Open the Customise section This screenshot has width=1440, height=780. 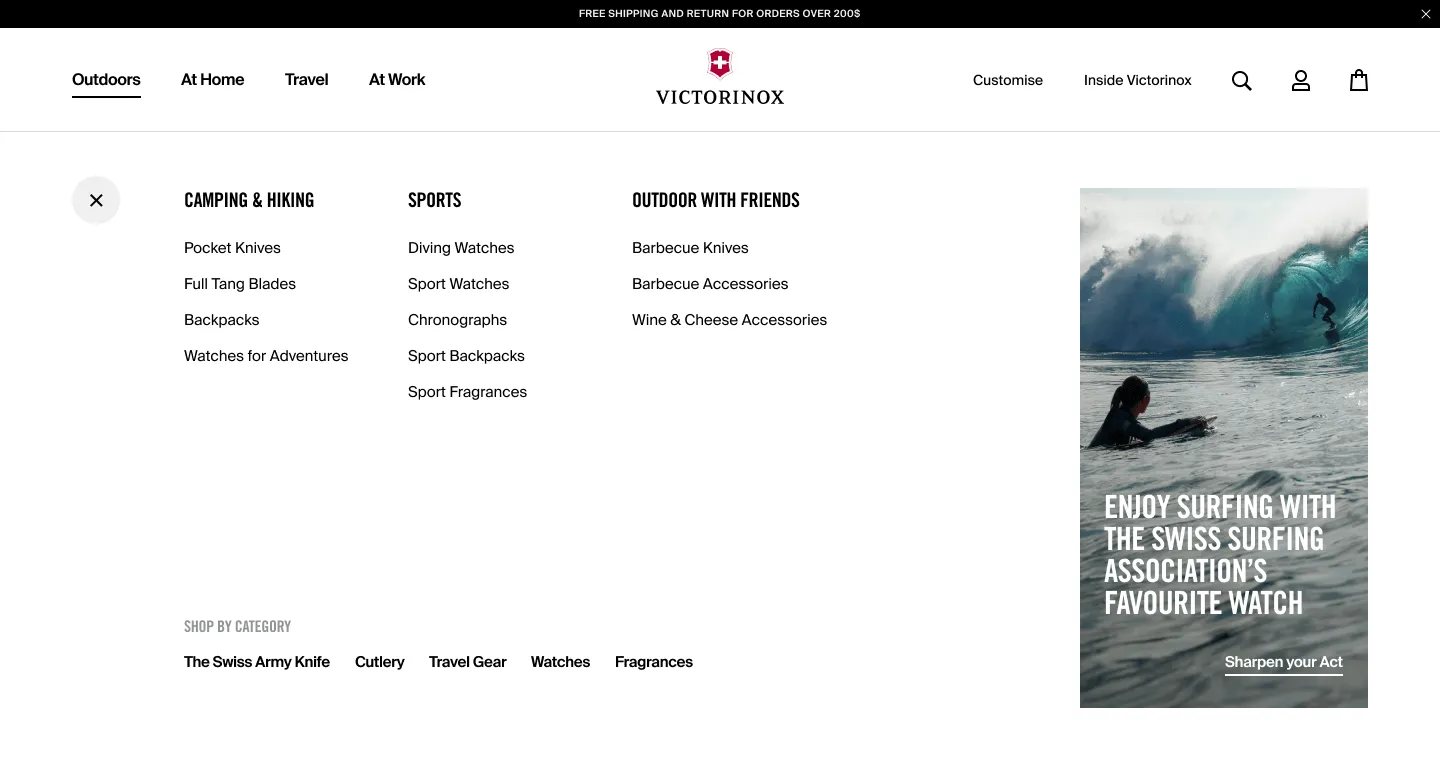[x=1008, y=80]
